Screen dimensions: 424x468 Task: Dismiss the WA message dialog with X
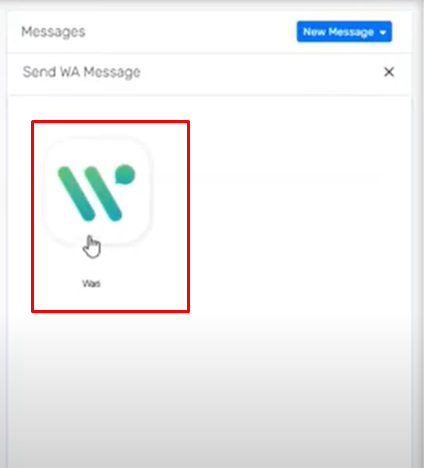389,72
